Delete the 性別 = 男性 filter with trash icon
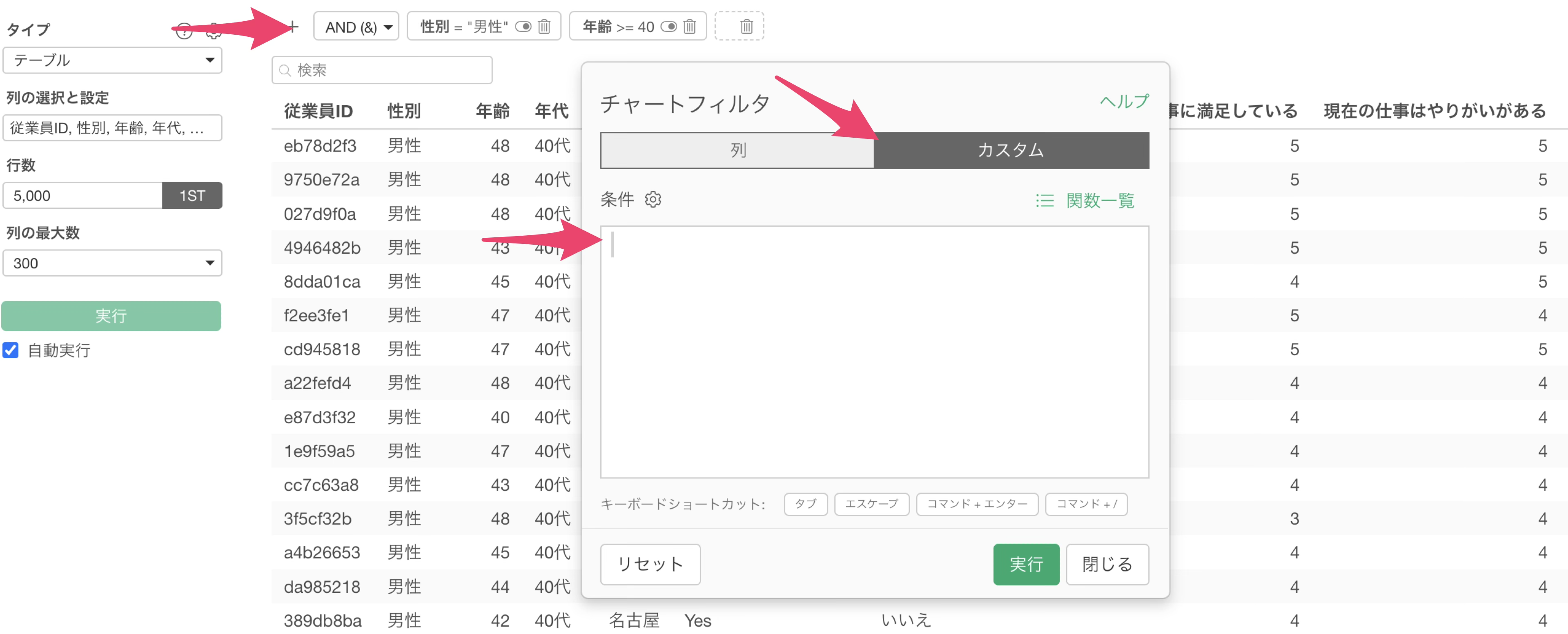1568x634 pixels. click(544, 27)
